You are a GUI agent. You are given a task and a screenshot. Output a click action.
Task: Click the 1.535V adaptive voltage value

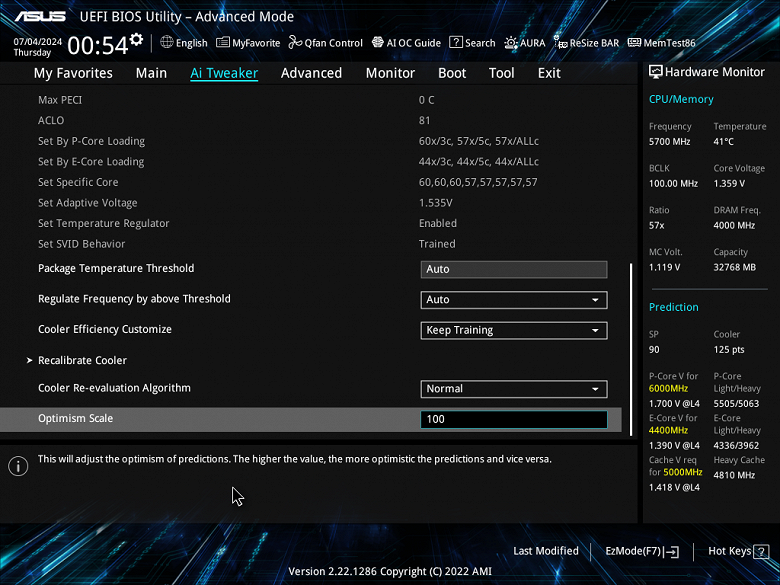pos(436,203)
